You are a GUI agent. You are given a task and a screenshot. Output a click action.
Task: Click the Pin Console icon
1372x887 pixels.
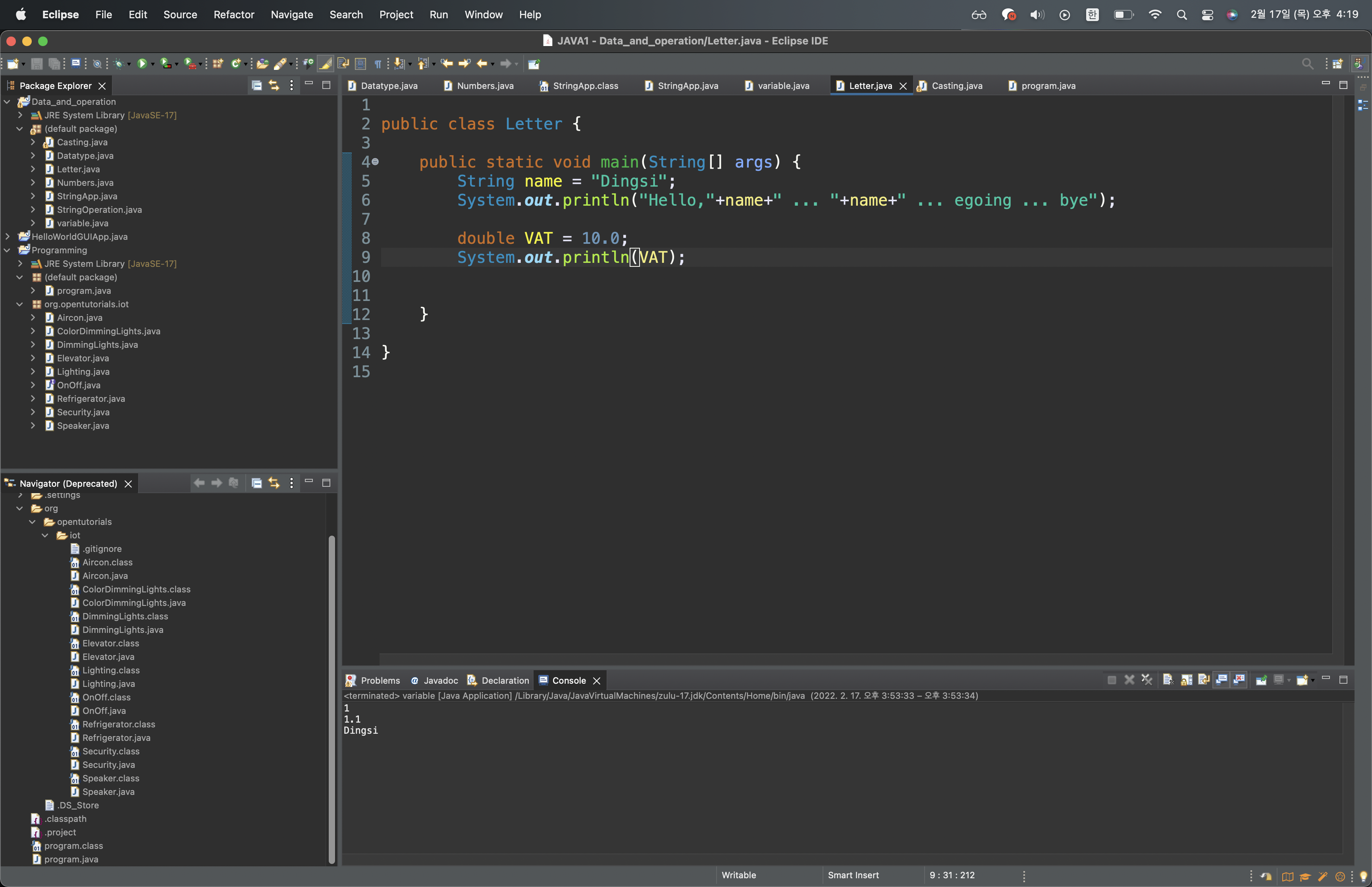(x=1261, y=680)
